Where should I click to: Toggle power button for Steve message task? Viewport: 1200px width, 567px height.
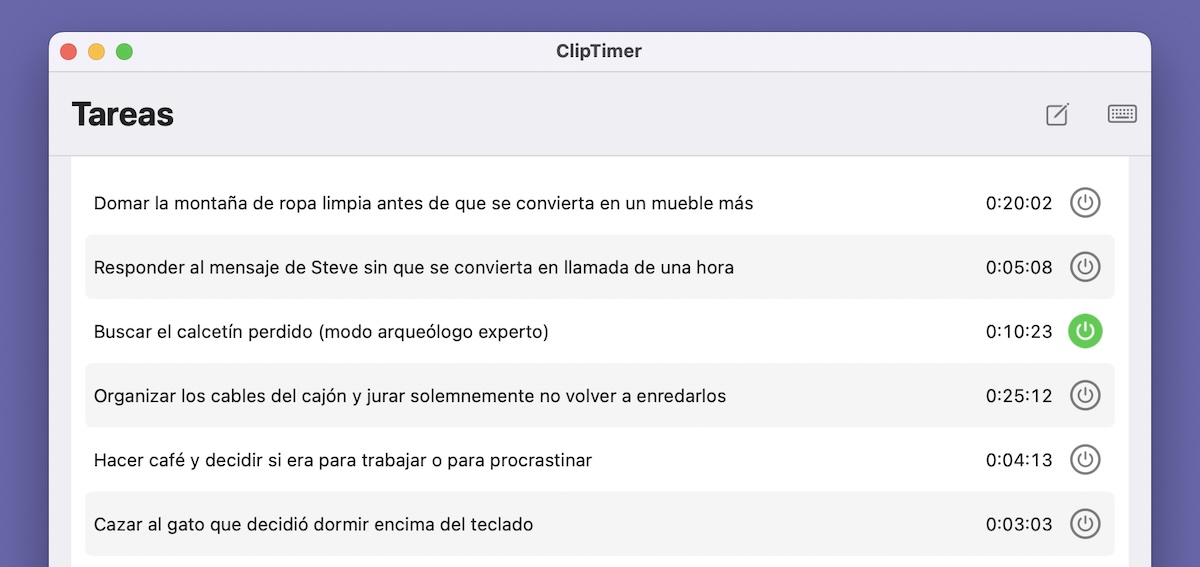(1085, 267)
